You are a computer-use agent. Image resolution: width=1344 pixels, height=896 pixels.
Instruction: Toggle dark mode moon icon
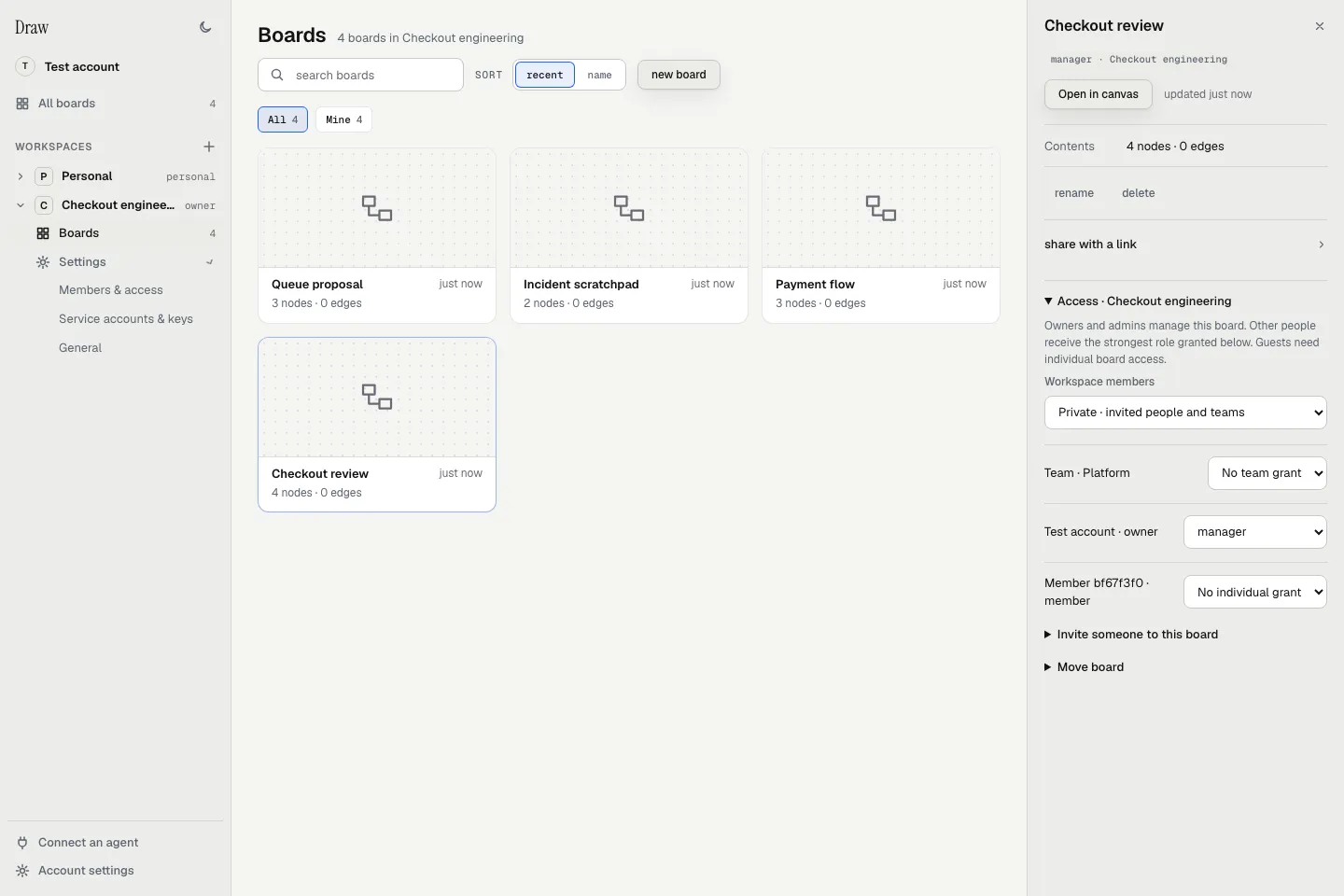coord(205,27)
